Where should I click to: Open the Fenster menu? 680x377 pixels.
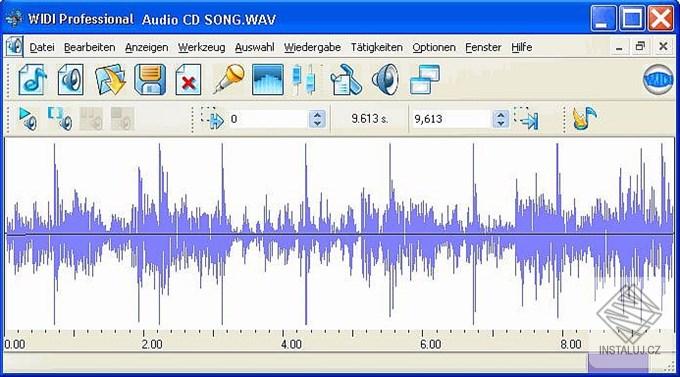483,47
